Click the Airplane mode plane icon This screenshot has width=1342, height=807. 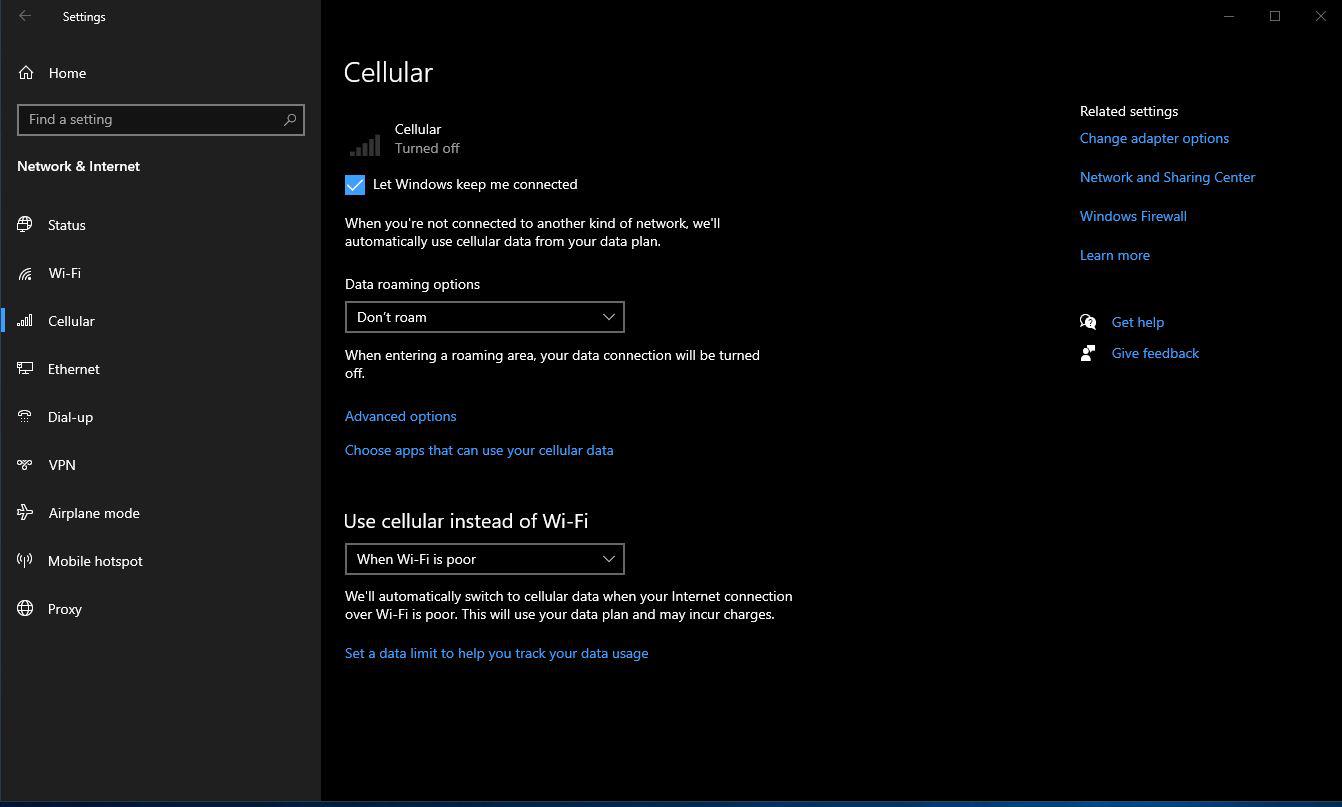pyautogui.click(x=26, y=513)
